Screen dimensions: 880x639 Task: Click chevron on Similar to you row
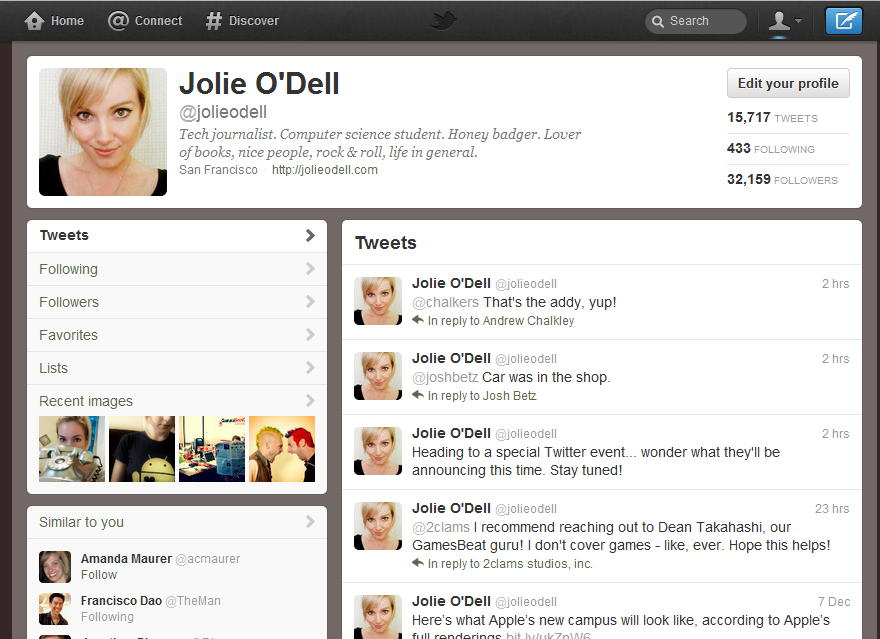pos(310,522)
